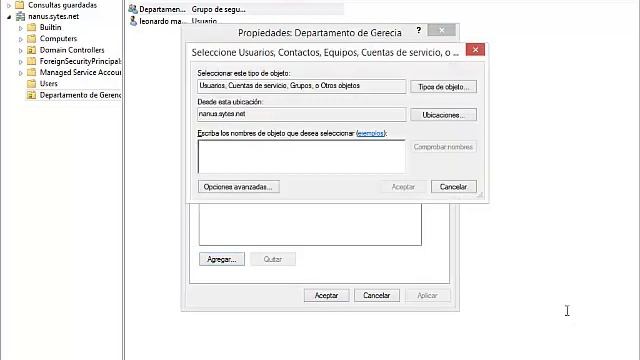
Task: Focus the object names text box
Action: point(302,157)
